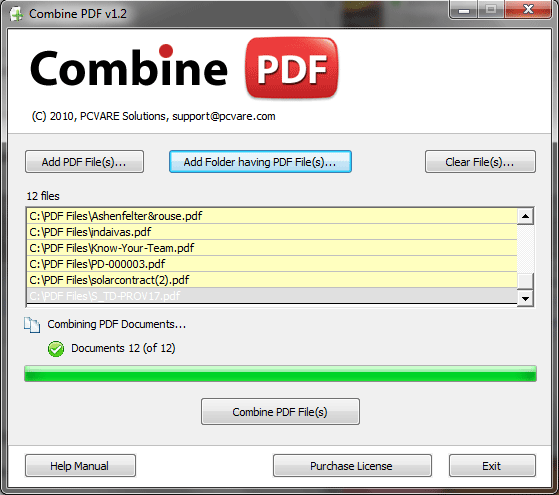Click the Combining PDF Documents pages icon
The image size is (559, 495).
[32, 325]
